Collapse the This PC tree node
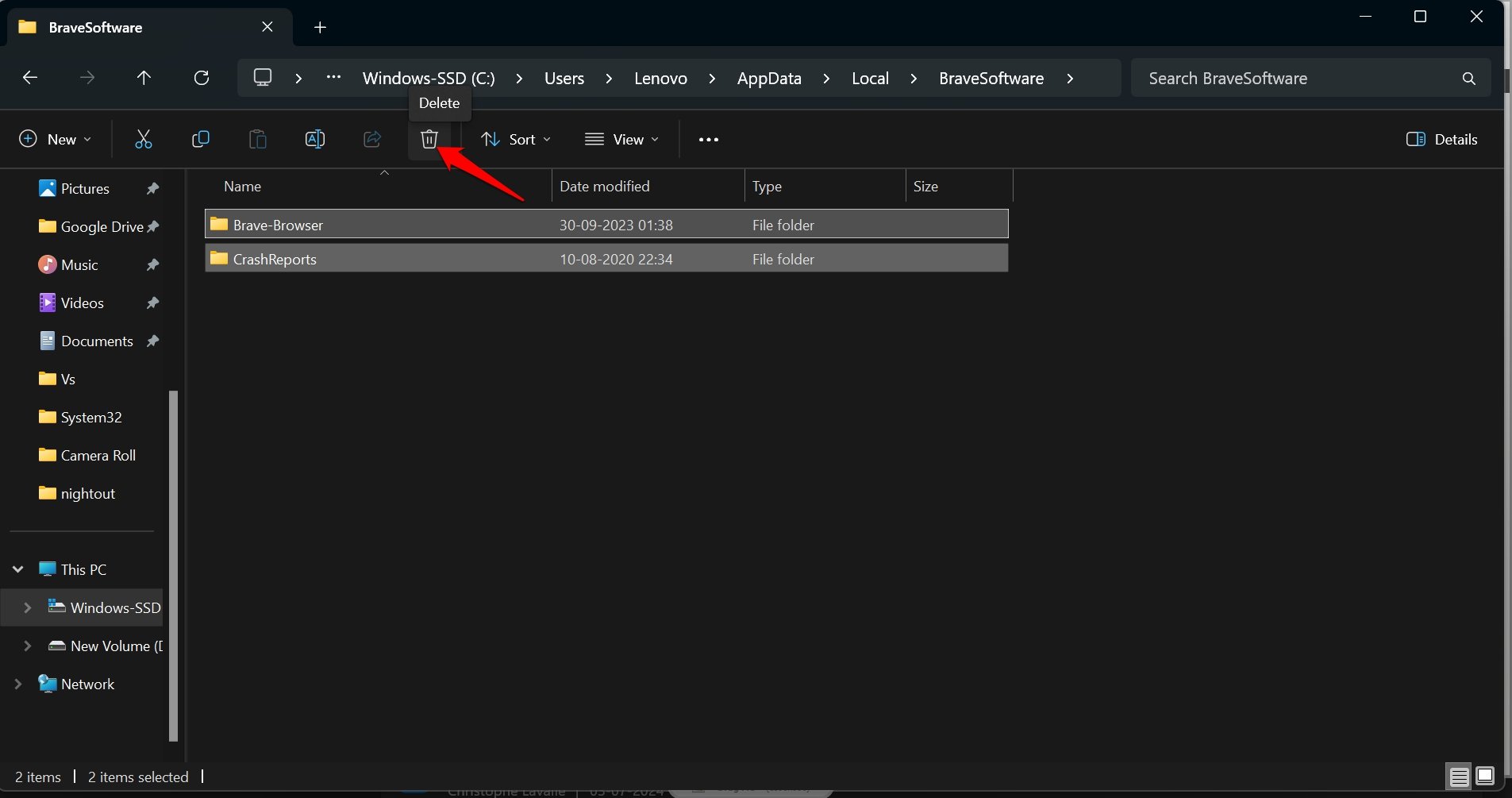The height and width of the screenshot is (798, 1512). point(18,569)
